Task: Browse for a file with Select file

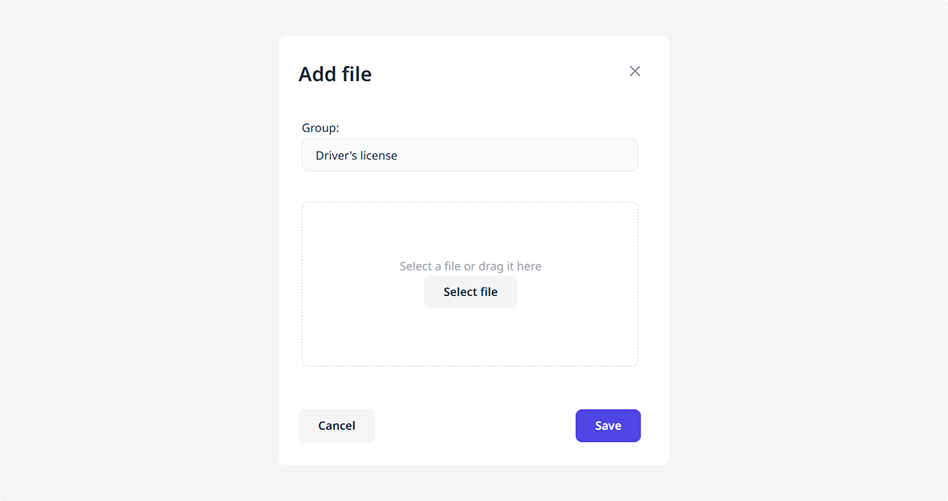Action: (x=470, y=292)
